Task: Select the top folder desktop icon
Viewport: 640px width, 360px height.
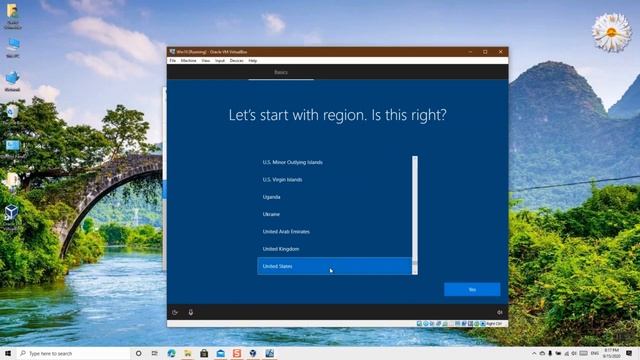Action: tap(13, 16)
